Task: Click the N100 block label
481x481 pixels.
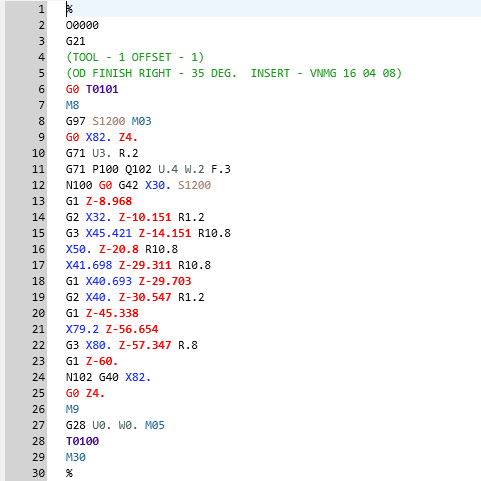Action: (79, 185)
